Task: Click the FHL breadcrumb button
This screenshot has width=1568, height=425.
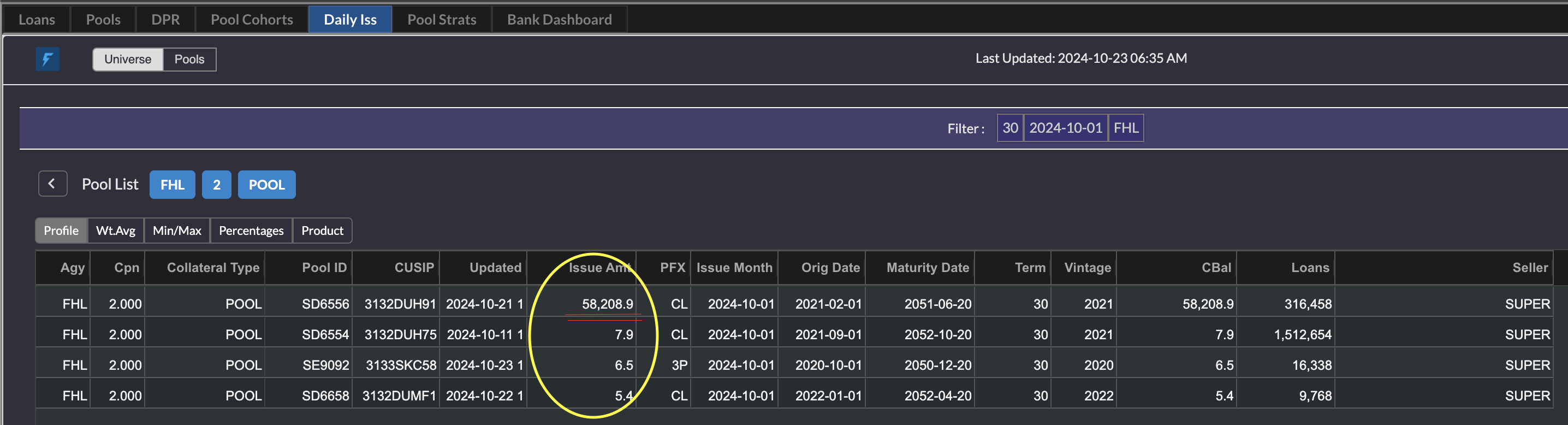Action: (x=173, y=185)
